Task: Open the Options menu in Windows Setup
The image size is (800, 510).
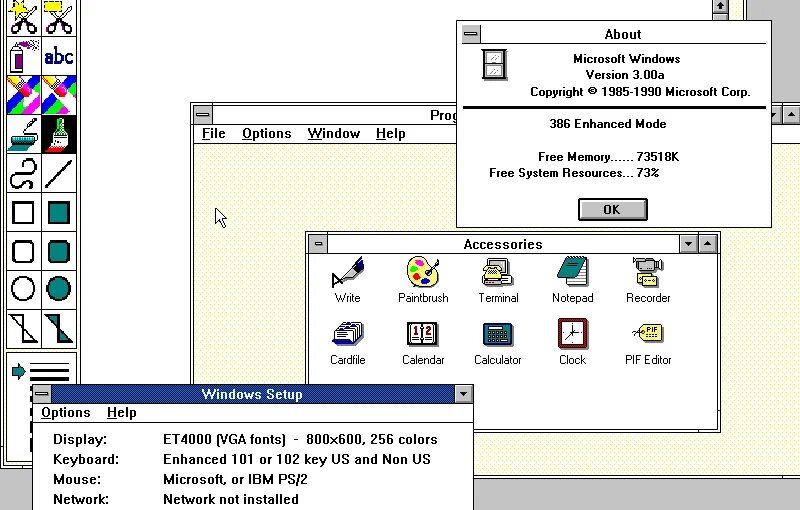Action: (x=66, y=413)
